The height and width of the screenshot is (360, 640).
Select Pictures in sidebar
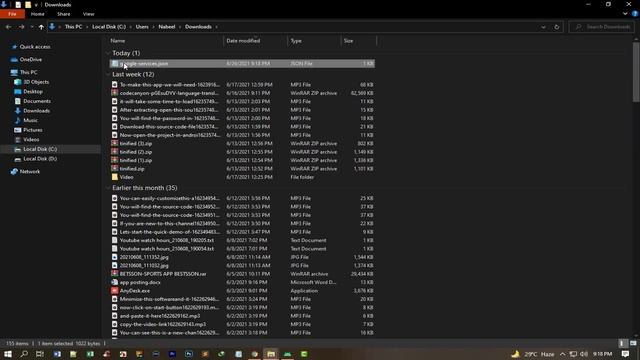(x=33, y=130)
